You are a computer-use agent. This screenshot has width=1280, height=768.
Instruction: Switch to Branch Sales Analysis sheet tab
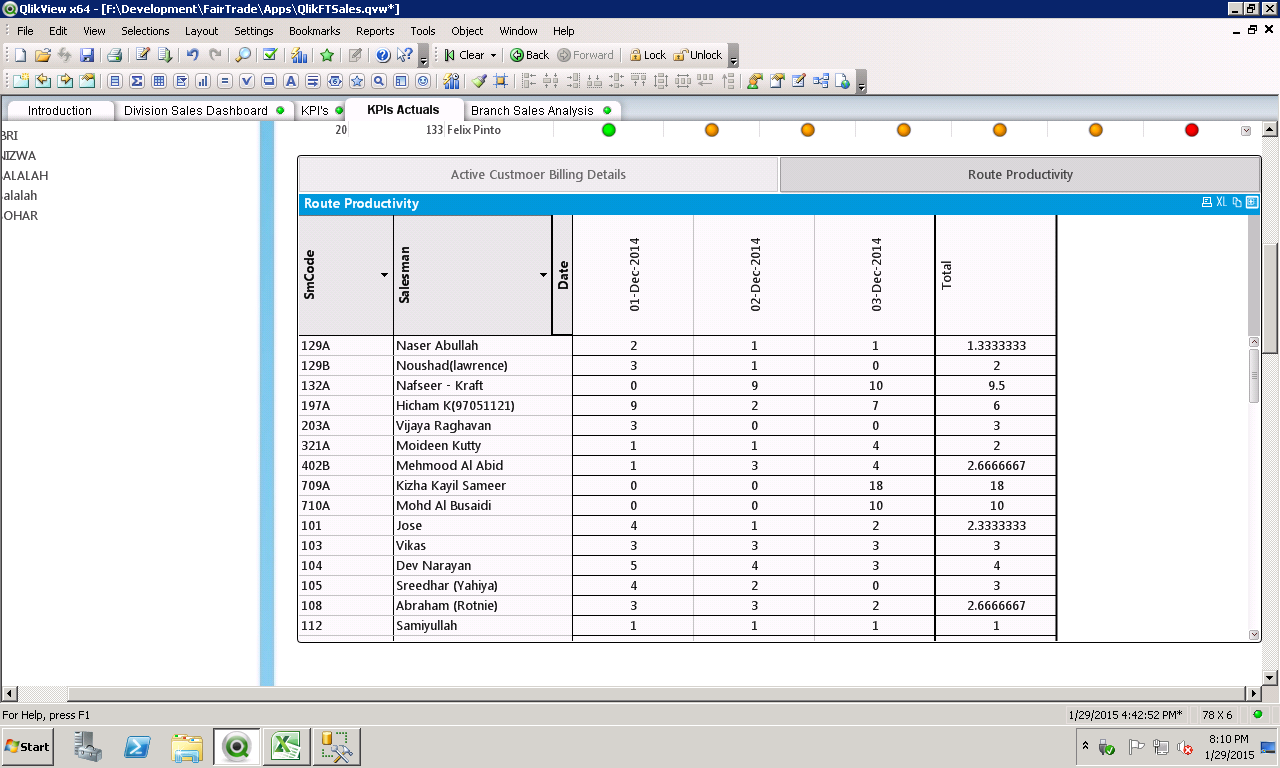click(532, 110)
